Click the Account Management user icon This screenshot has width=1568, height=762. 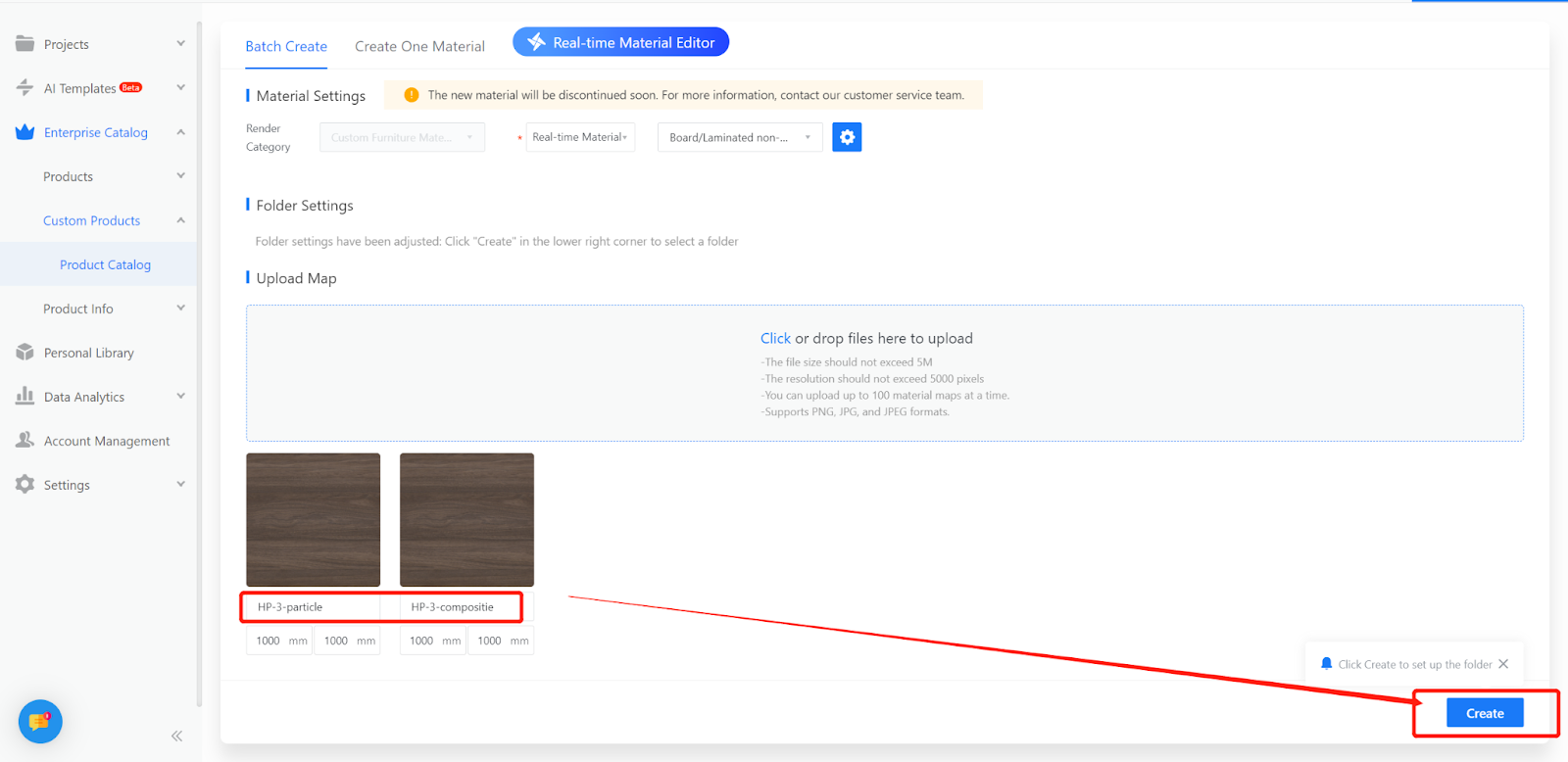click(x=24, y=441)
